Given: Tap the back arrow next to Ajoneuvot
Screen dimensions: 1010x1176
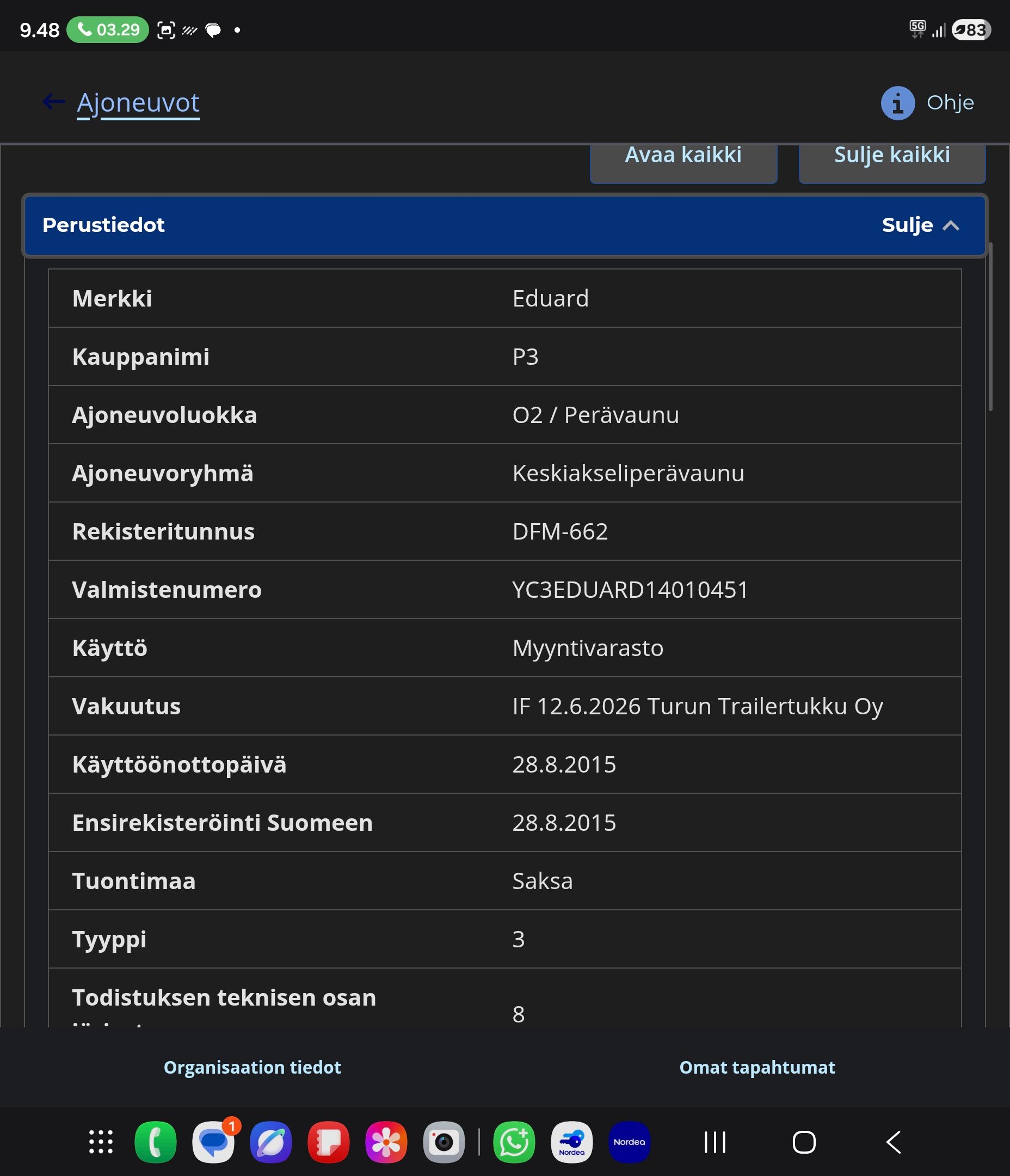Looking at the screenshot, I should (54, 102).
